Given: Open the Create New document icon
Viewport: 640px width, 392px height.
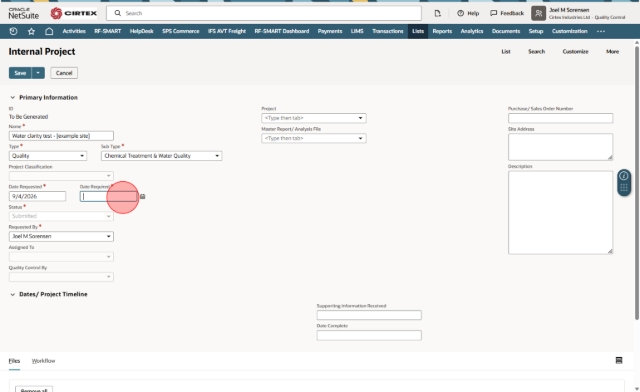Looking at the screenshot, I should click(x=437, y=13).
